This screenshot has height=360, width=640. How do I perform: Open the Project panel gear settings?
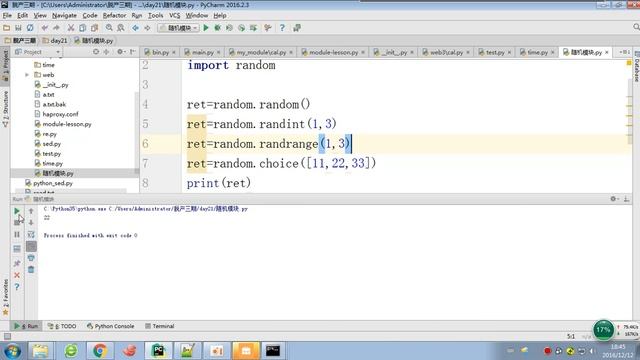(x=120, y=52)
